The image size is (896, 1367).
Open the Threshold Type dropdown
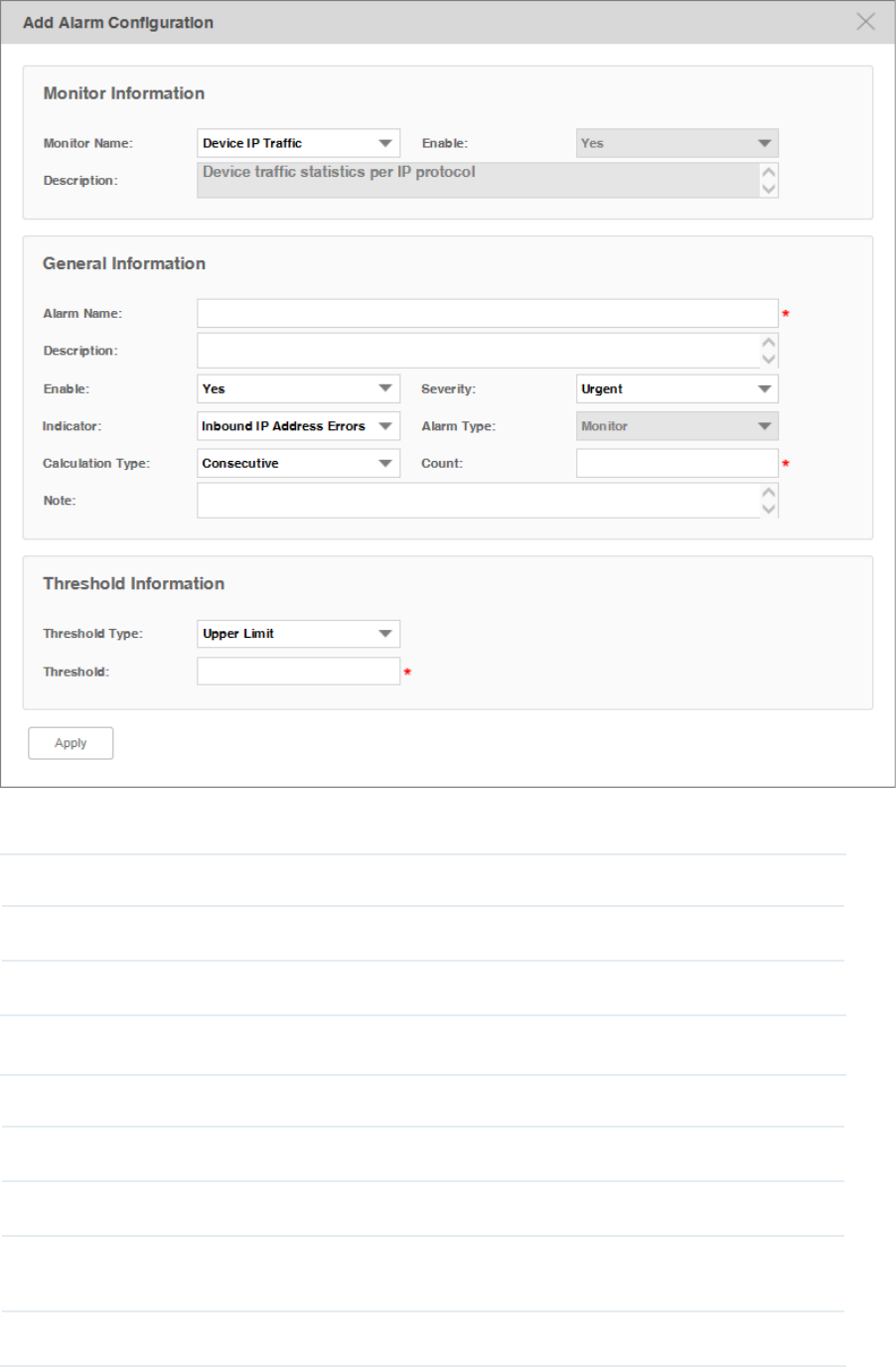tap(298, 634)
